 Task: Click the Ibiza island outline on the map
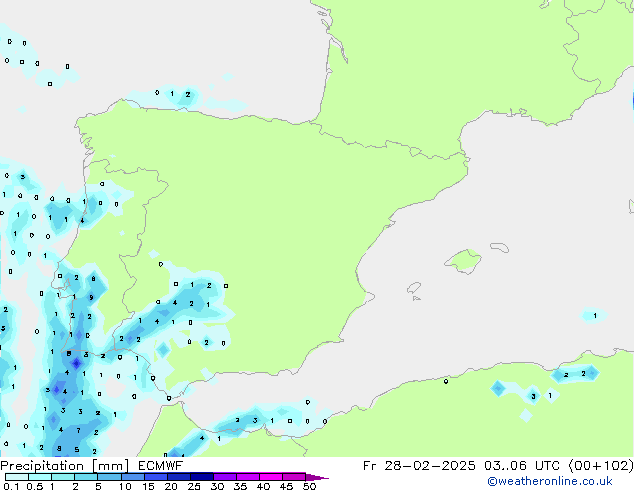tap(414, 288)
